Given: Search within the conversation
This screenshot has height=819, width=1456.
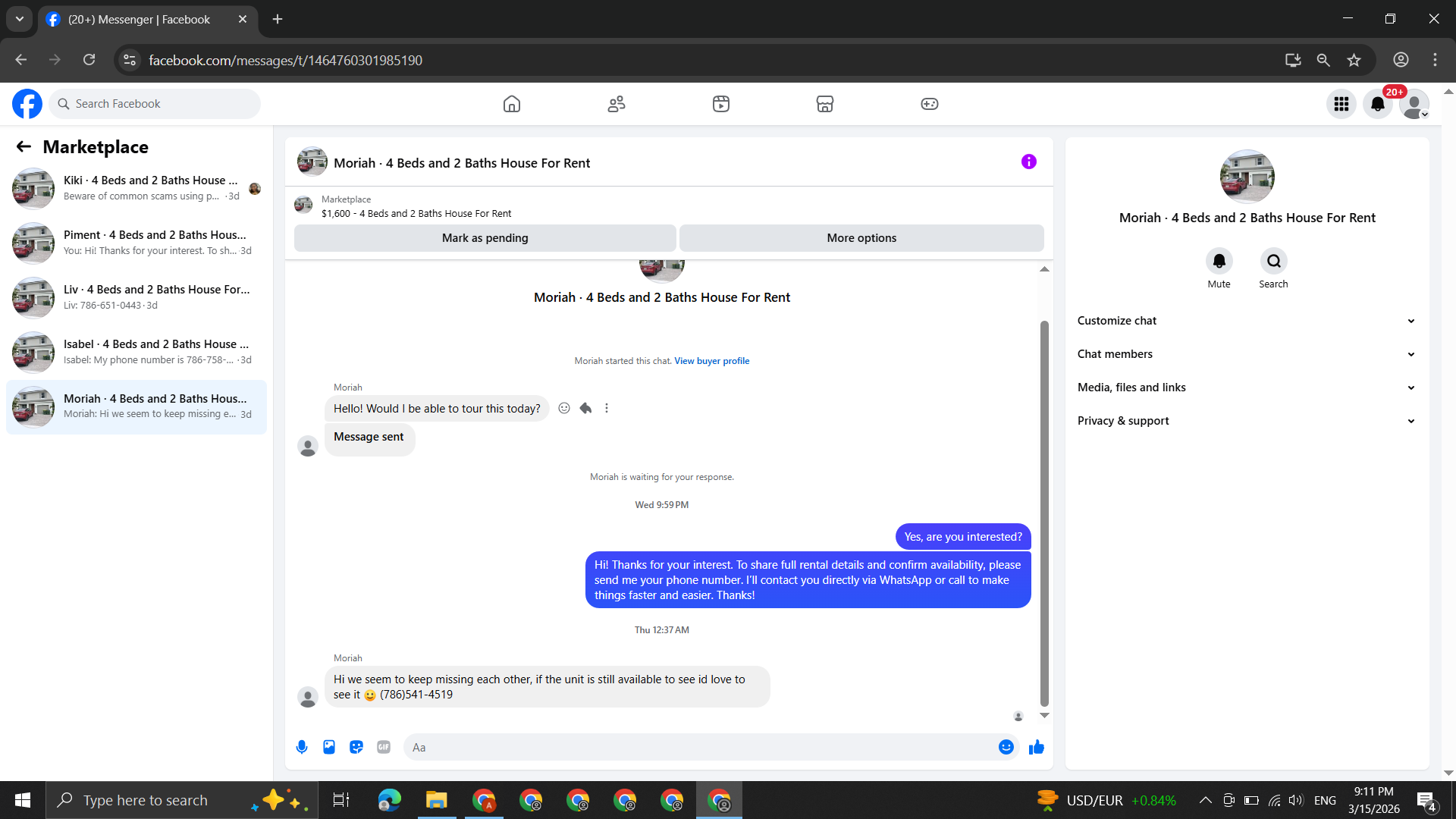Looking at the screenshot, I should pyautogui.click(x=1274, y=261).
